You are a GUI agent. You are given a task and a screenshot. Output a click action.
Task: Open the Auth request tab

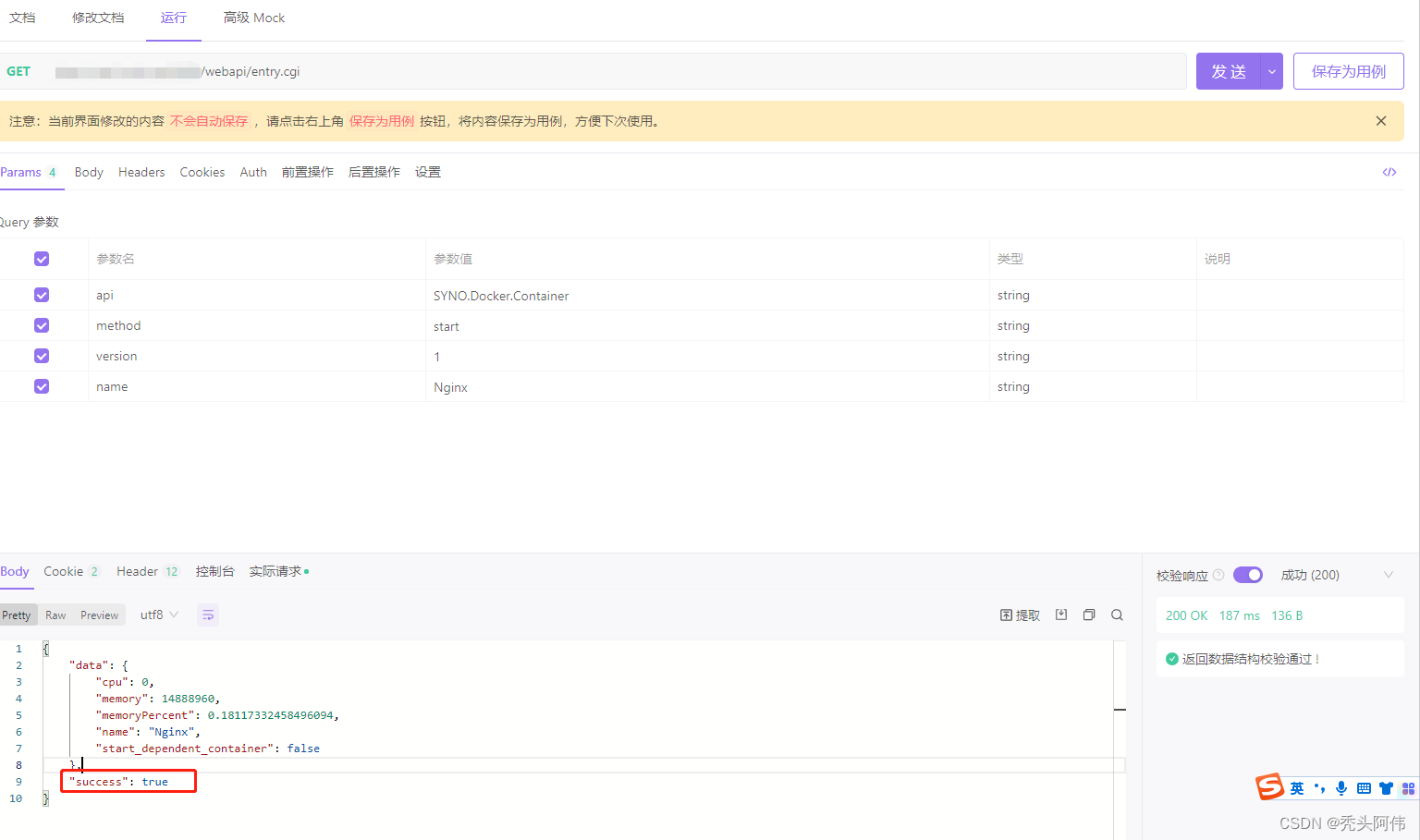[x=253, y=172]
